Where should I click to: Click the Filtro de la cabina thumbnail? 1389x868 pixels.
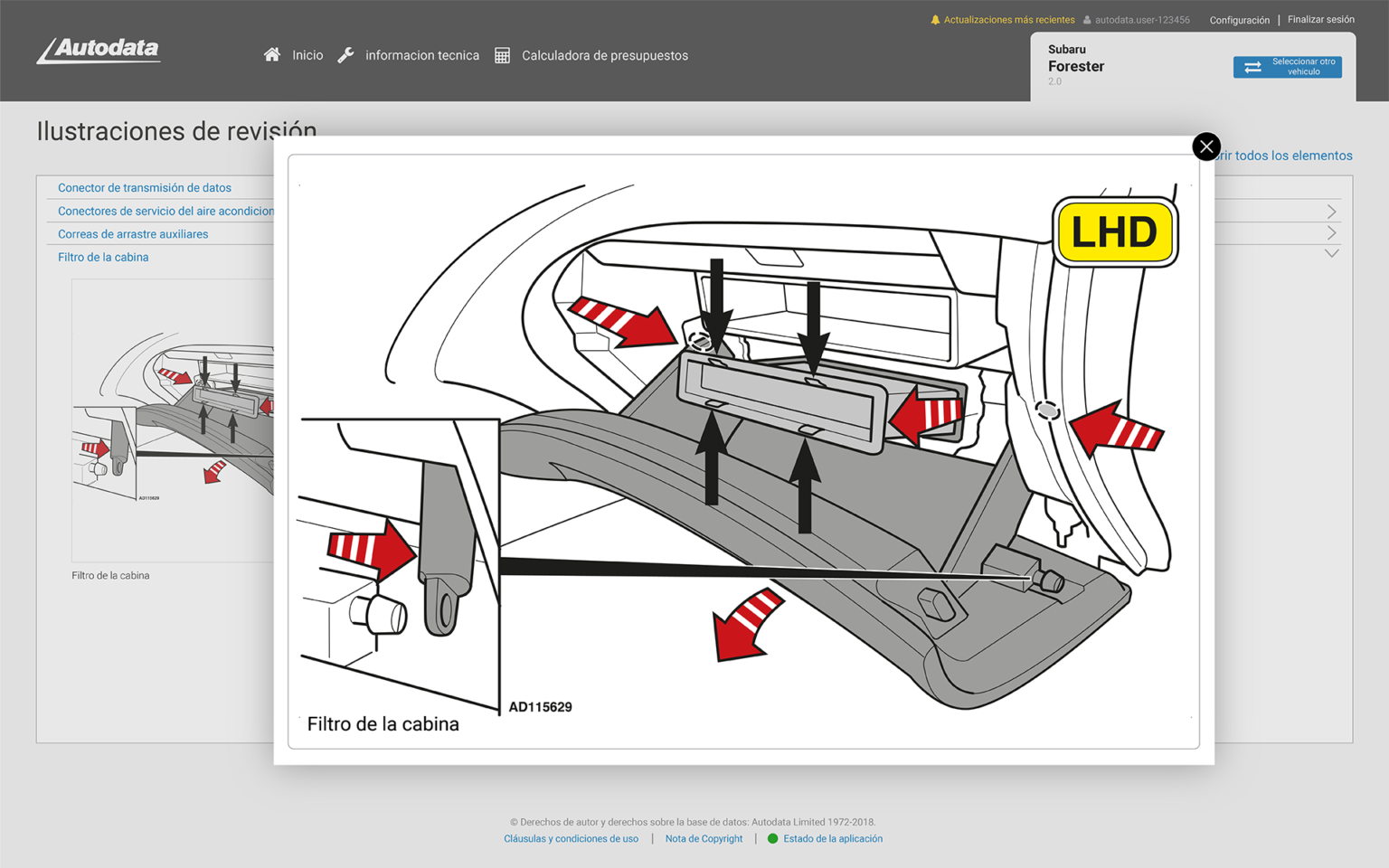click(172, 420)
